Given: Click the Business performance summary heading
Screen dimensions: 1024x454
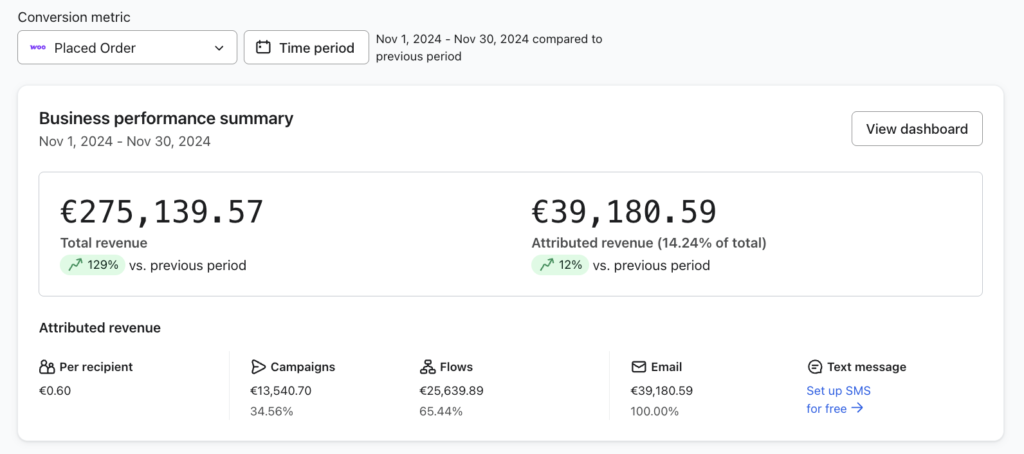Looking at the screenshot, I should (x=166, y=118).
